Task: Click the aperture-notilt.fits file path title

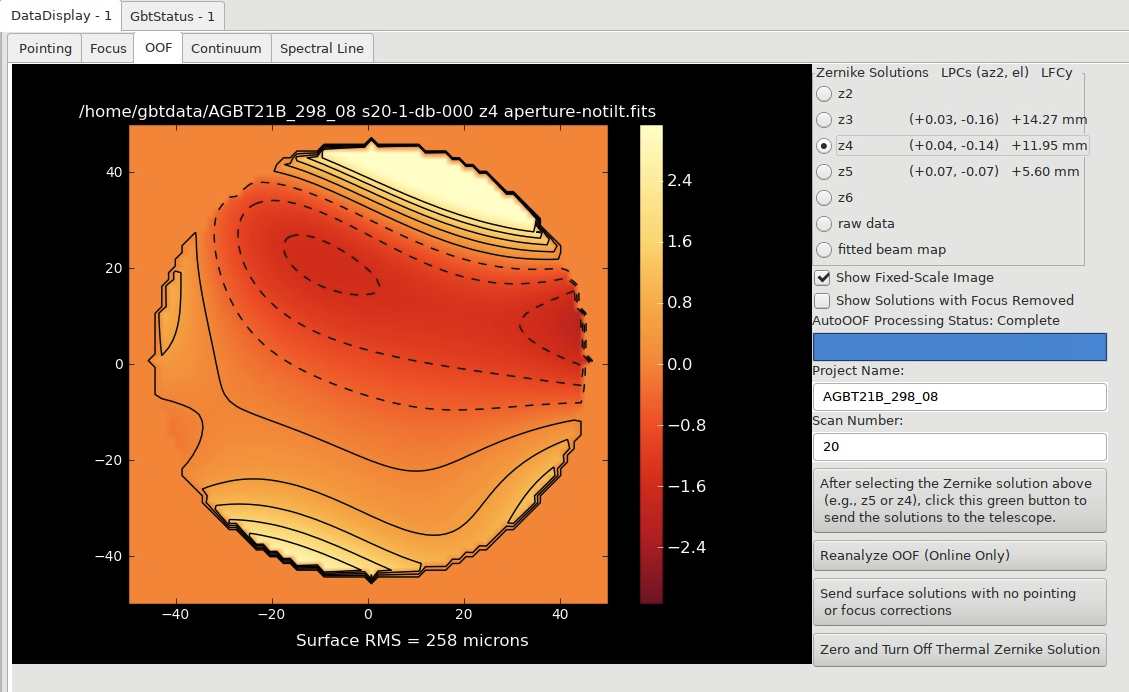Action: (x=367, y=112)
